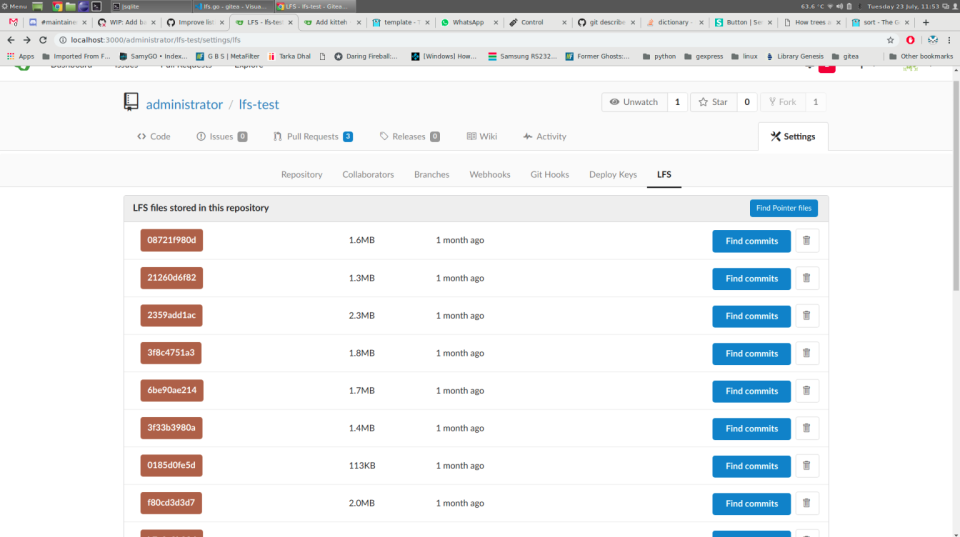The height and width of the screenshot is (537, 960).
Task: Open the Menu launcher in system panel
Action: click(x=13, y=6)
